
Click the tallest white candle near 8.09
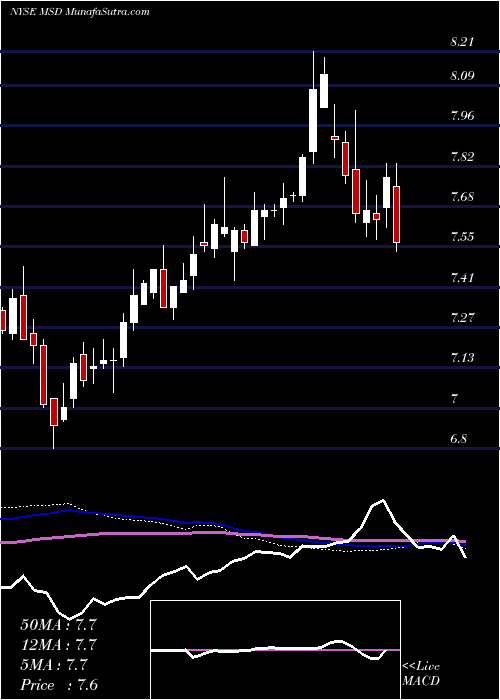click(x=313, y=121)
